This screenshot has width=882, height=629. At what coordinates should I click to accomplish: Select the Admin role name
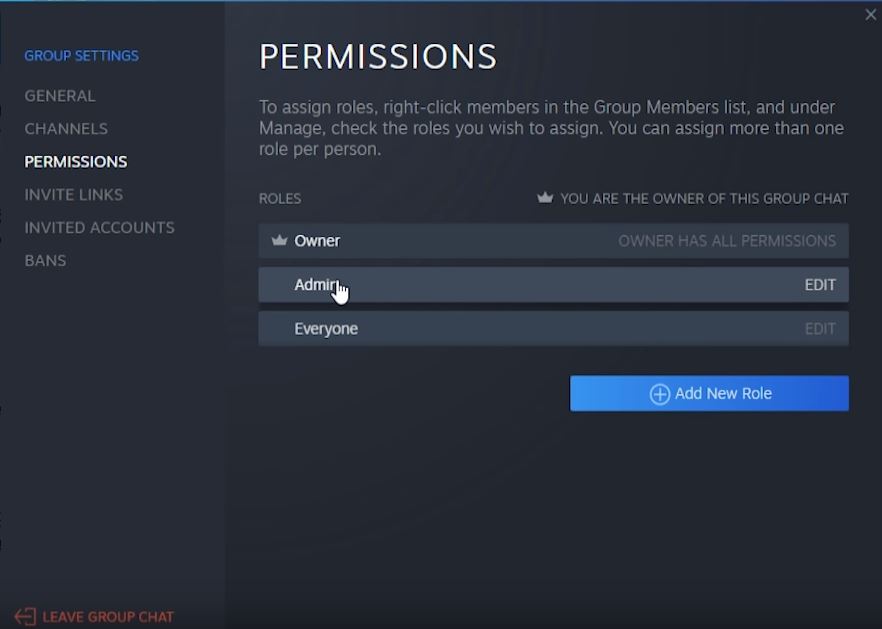tap(316, 285)
